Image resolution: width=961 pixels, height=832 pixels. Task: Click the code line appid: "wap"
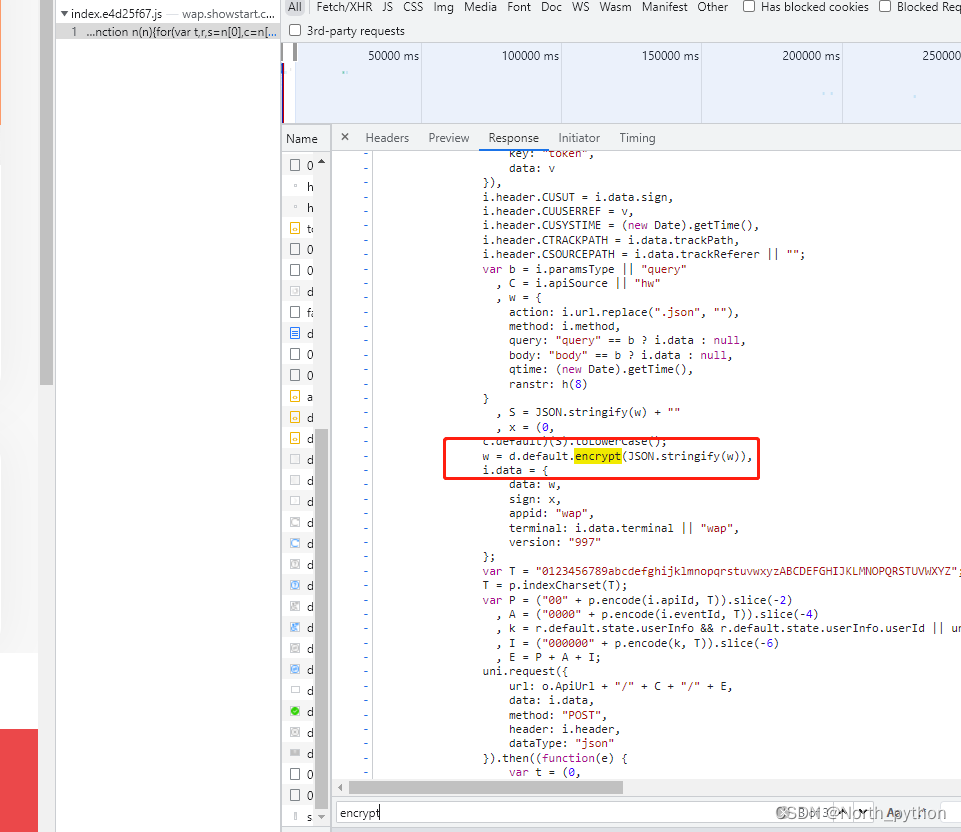pyautogui.click(x=551, y=513)
